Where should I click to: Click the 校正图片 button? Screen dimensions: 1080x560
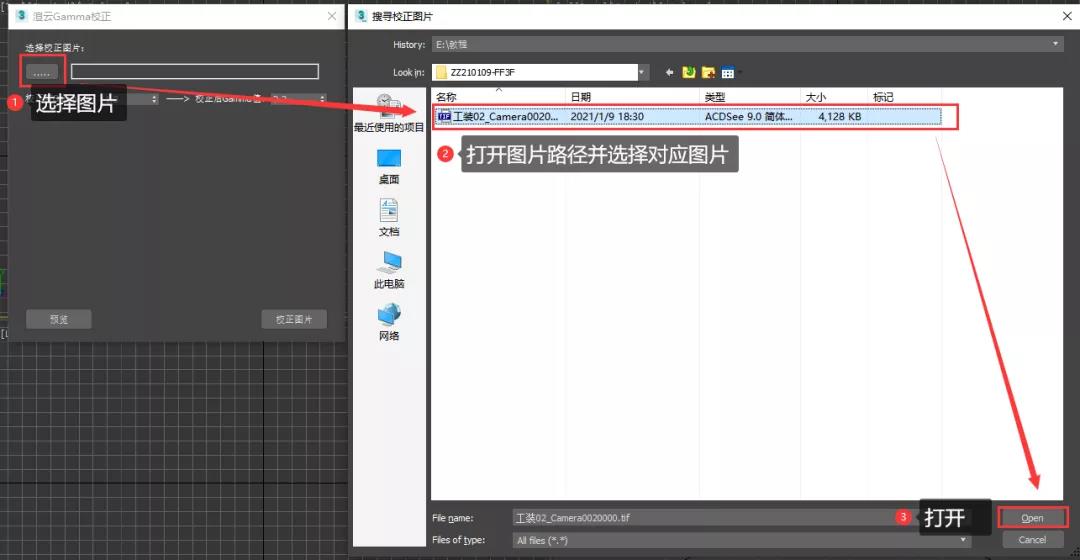[294, 319]
